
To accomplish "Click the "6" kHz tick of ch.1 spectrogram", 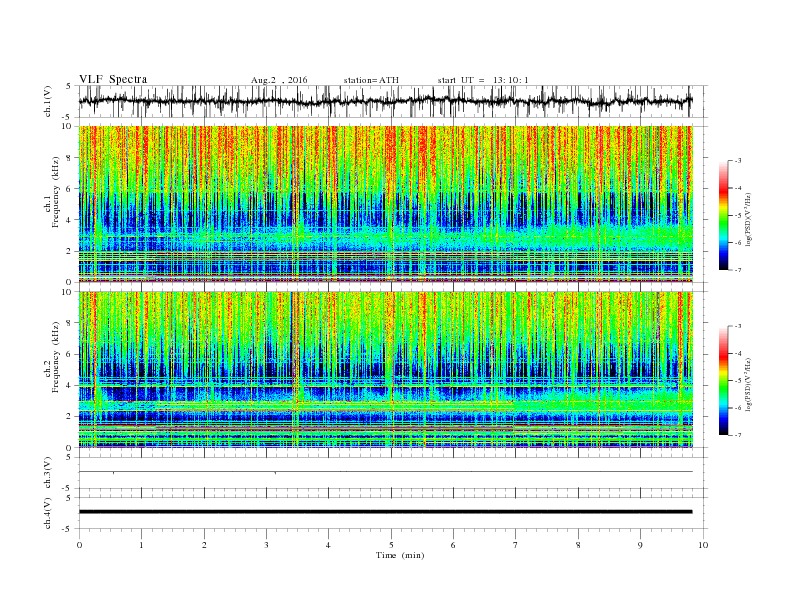I will pos(70,189).
